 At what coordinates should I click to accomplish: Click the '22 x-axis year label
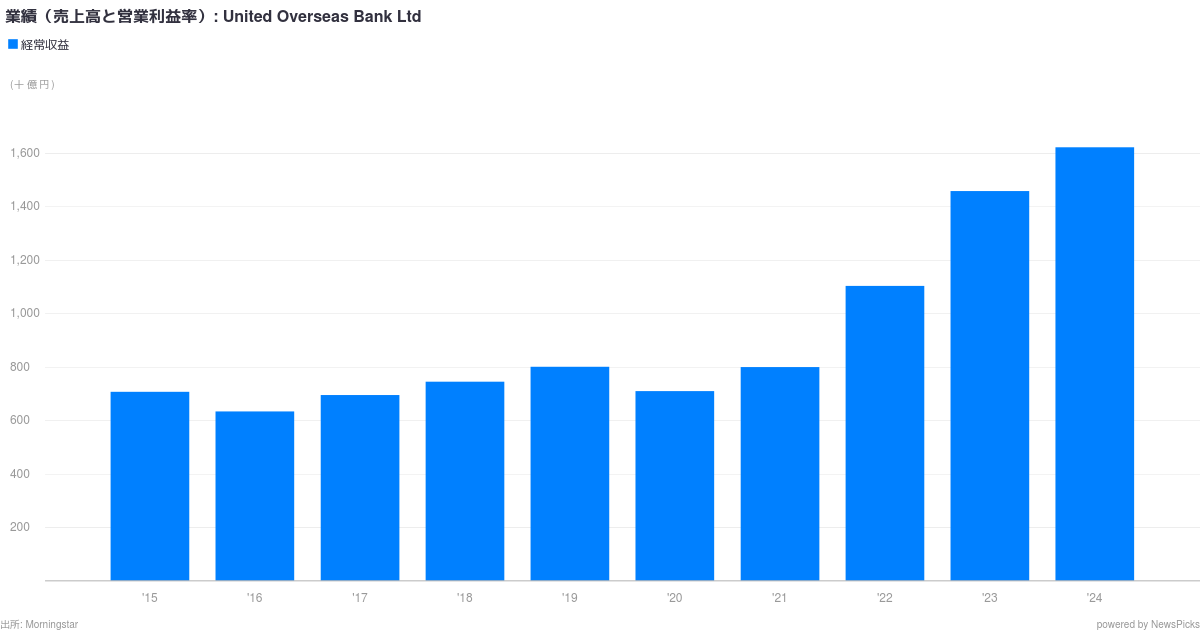pos(885,598)
